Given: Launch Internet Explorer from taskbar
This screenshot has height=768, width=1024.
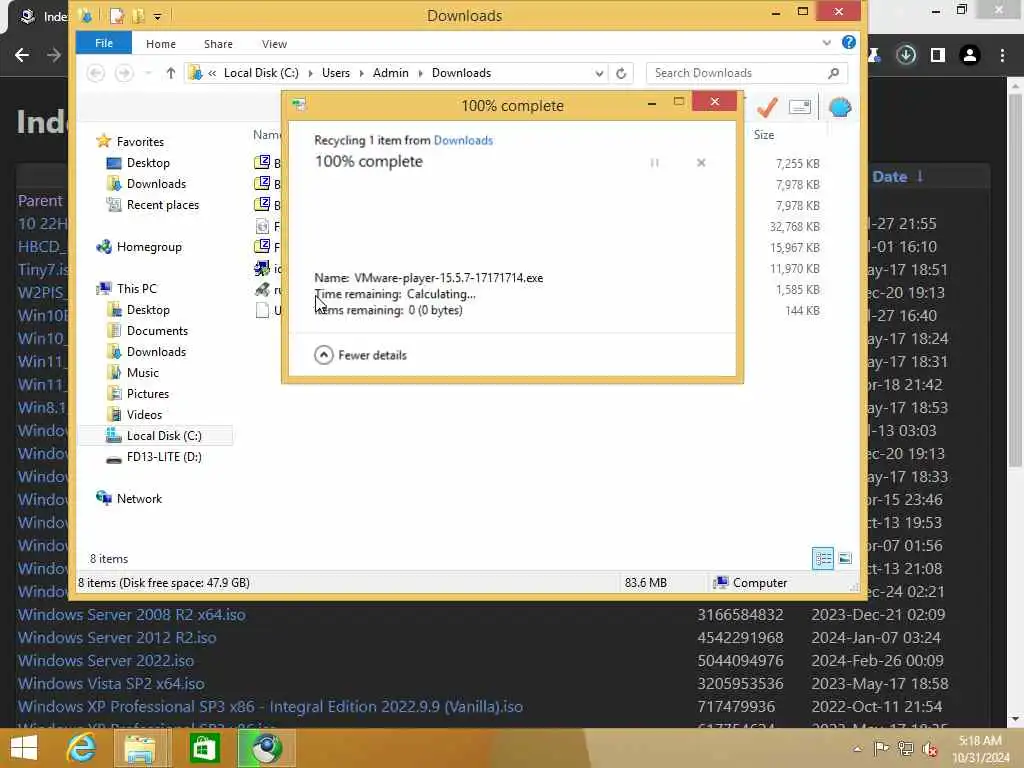Looking at the screenshot, I should click(82, 748).
